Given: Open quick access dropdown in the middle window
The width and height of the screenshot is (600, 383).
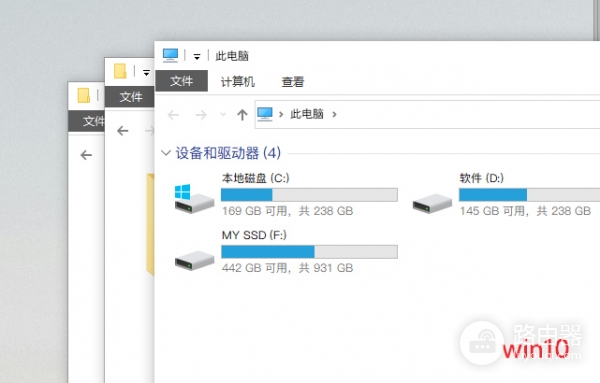Looking at the screenshot, I should pos(146,72).
